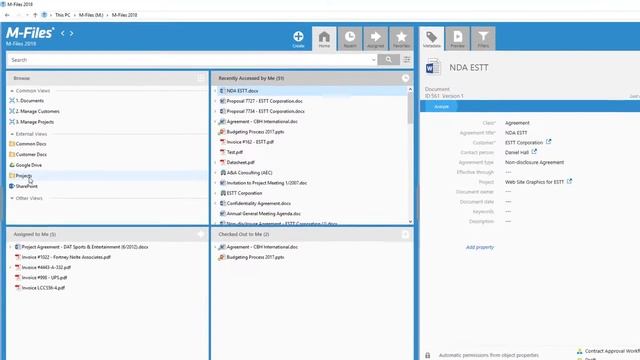Open the Assigned tab

point(376,39)
